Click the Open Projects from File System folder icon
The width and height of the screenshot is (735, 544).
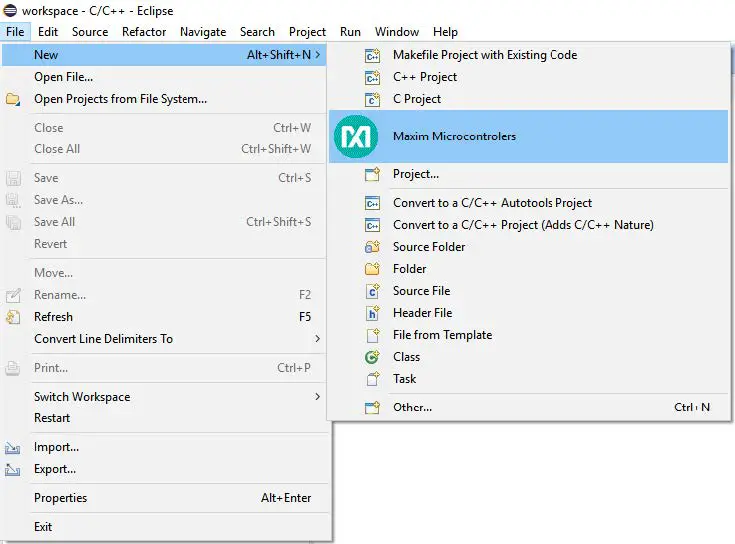click(x=13, y=99)
